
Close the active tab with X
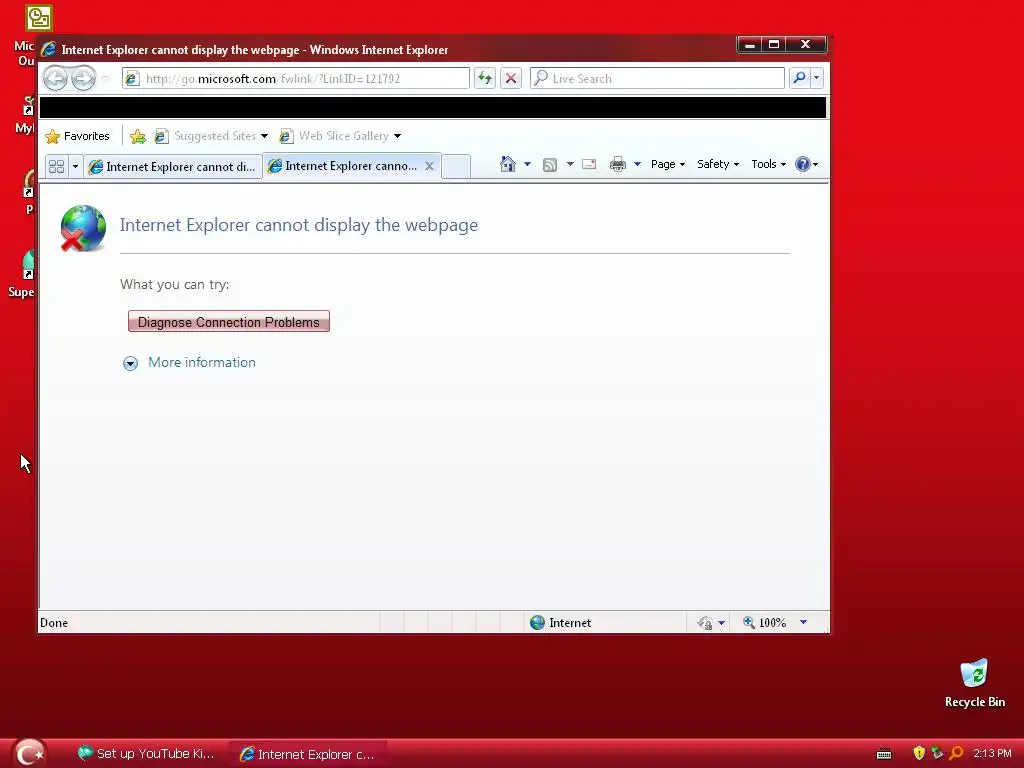click(429, 166)
